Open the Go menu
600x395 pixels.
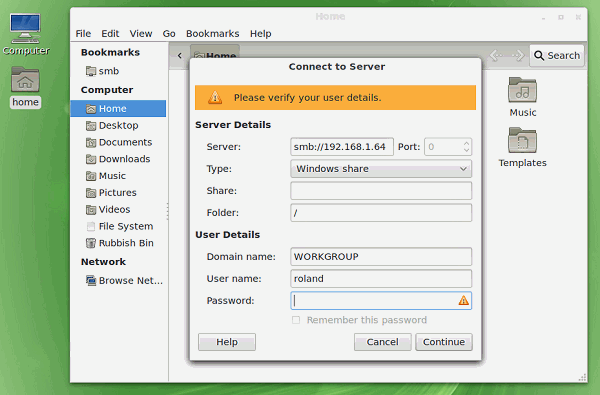[169, 34]
